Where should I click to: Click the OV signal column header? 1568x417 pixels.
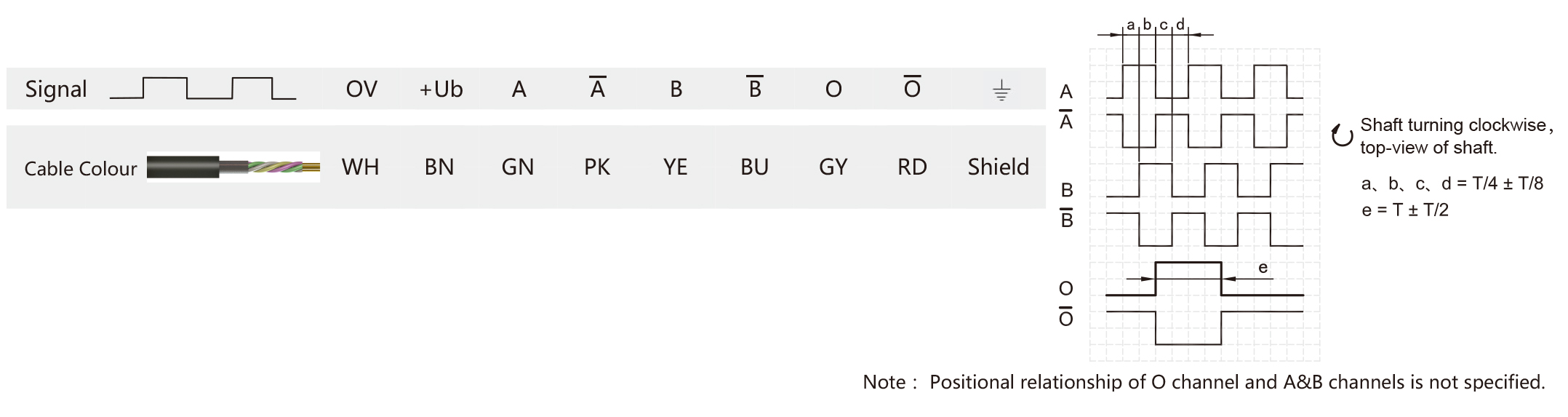(361, 90)
